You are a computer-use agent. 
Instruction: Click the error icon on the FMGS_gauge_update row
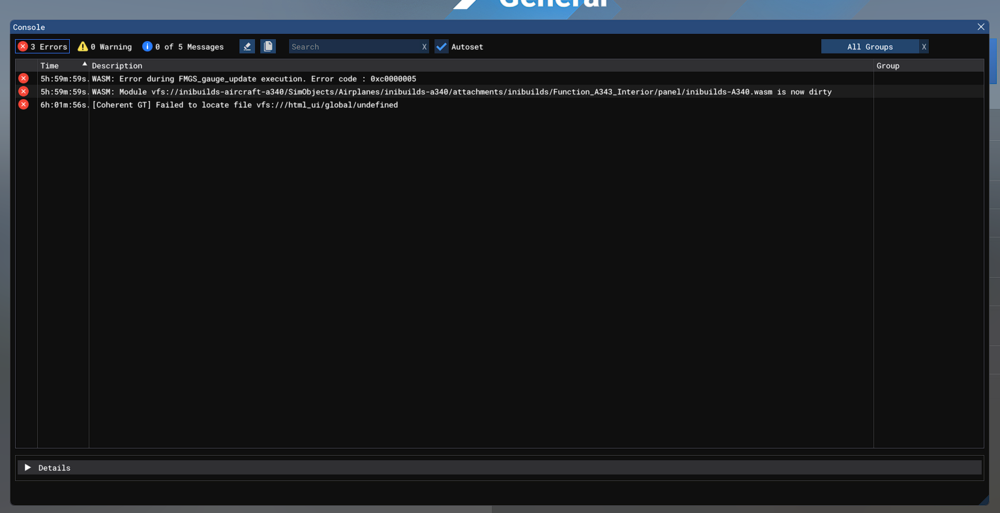tap(23, 79)
